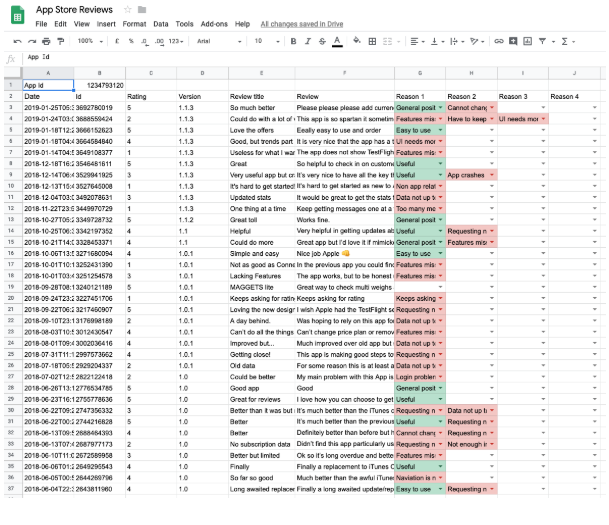Click the Nice job Apple review cell

tap(345, 254)
